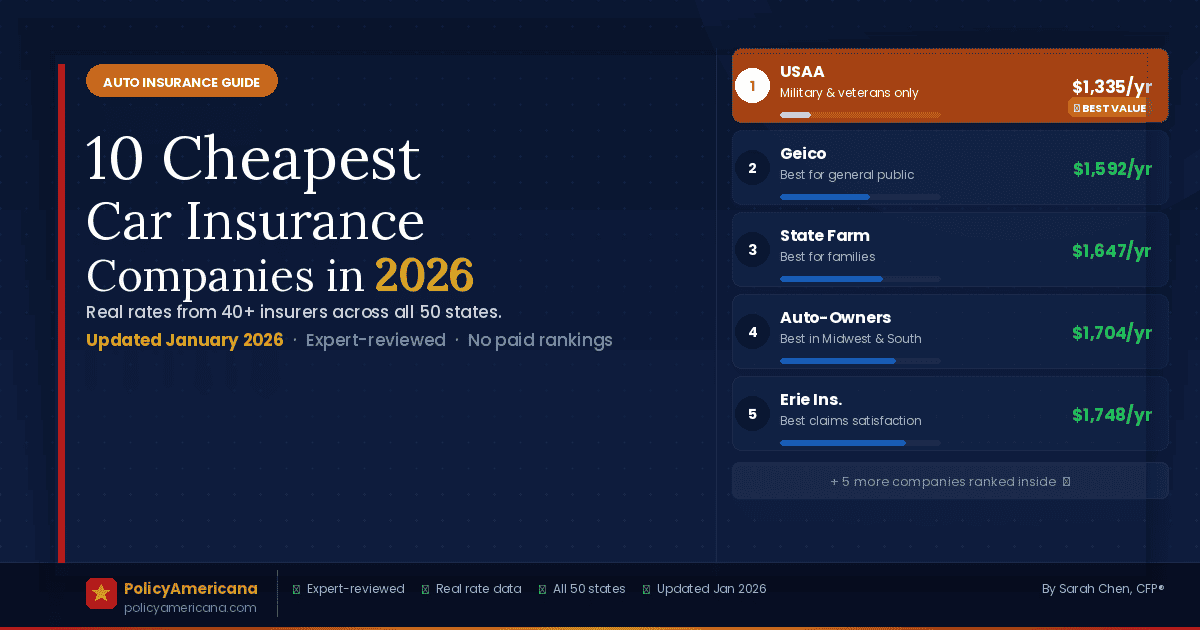The height and width of the screenshot is (630, 1200).
Task: Select the Geico company name
Action: point(803,154)
